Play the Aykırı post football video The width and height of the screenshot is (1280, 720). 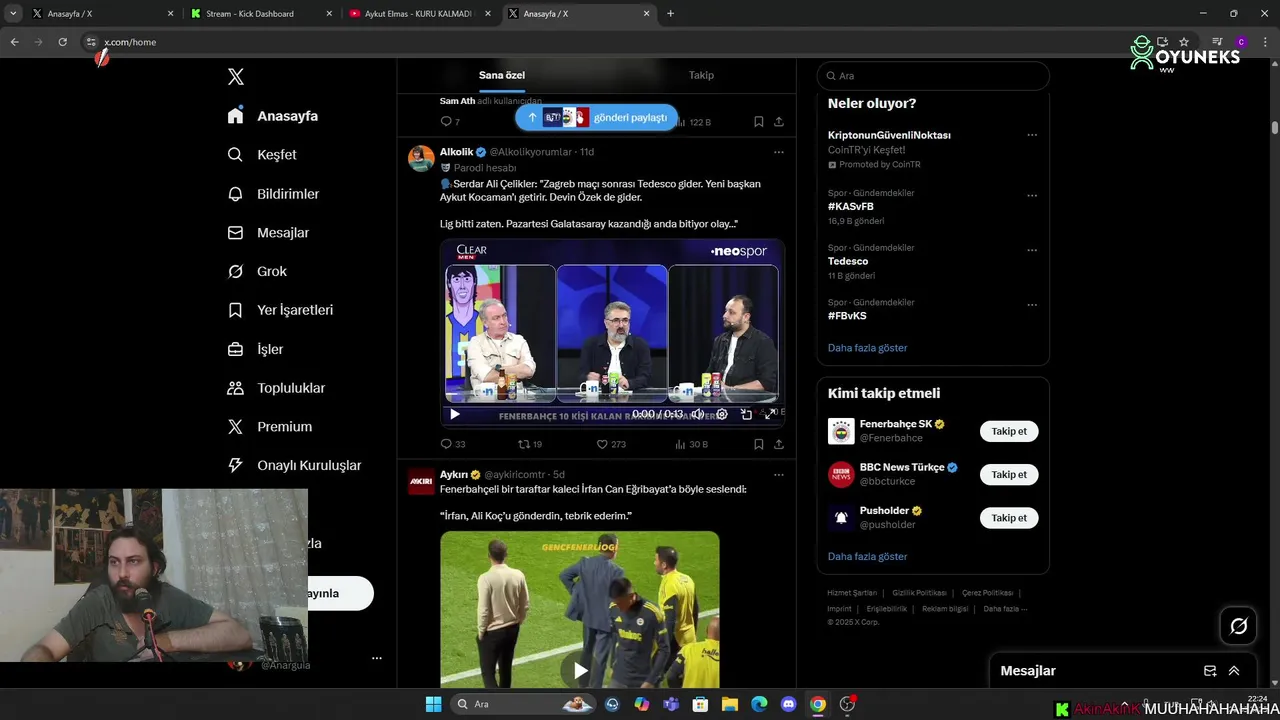coord(580,670)
